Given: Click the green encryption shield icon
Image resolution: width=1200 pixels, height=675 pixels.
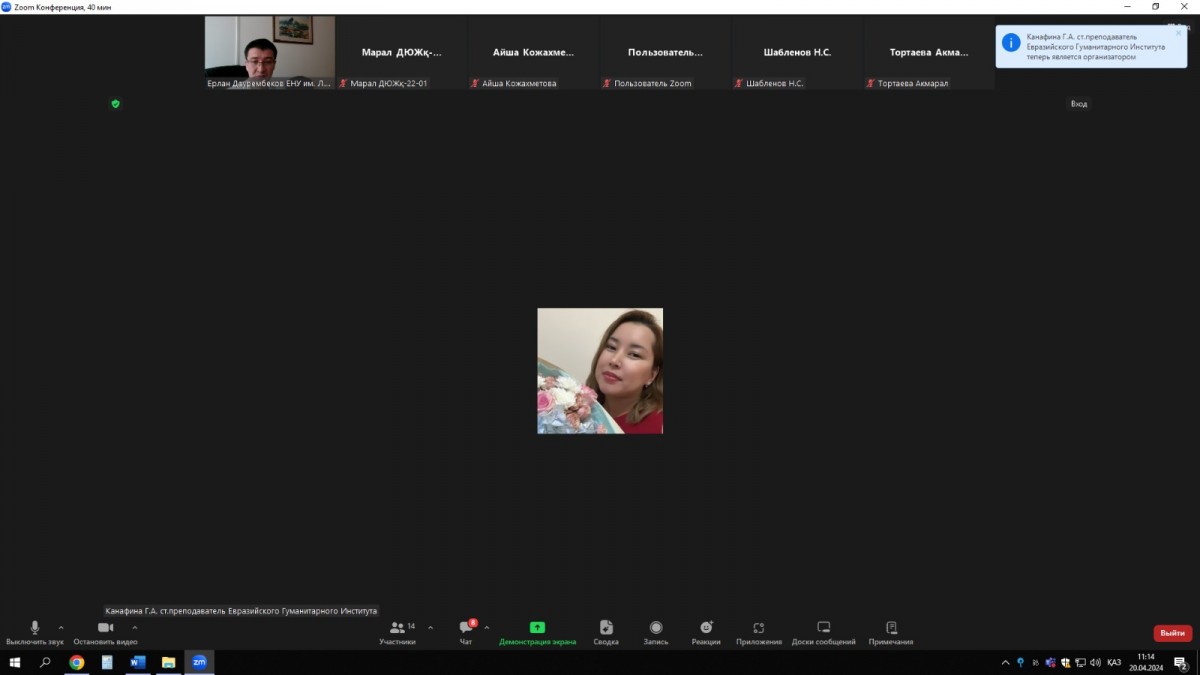Looking at the screenshot, I should click(x=115, y=104).
